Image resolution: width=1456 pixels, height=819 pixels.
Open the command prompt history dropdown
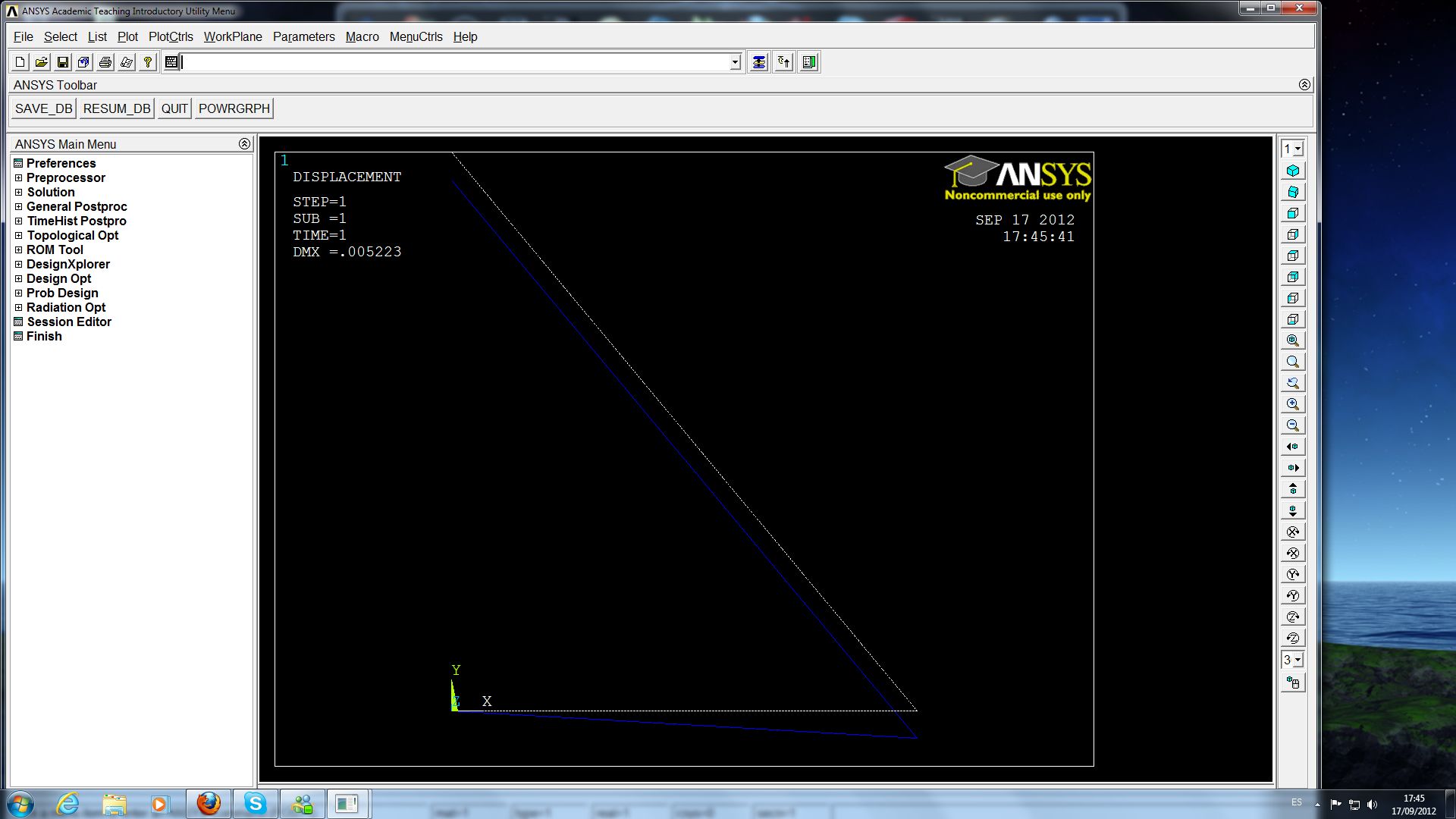735,62
